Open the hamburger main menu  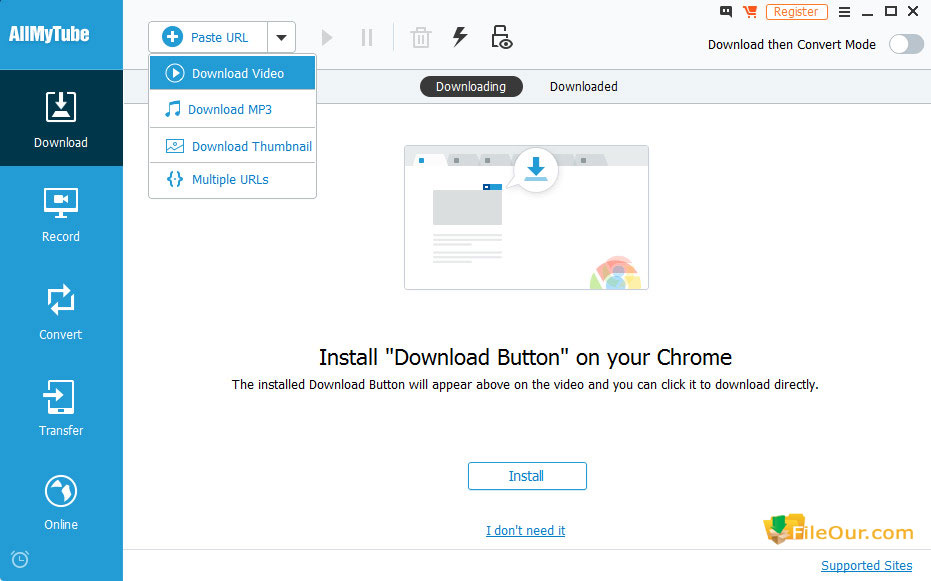click(x=844, y=12)
